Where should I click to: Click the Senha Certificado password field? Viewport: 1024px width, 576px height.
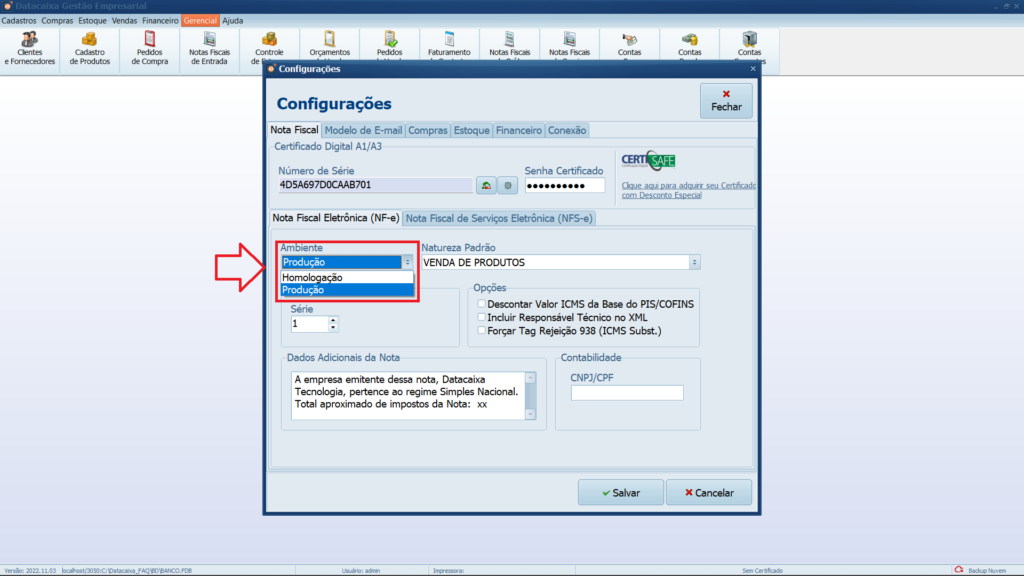(565, 185)
